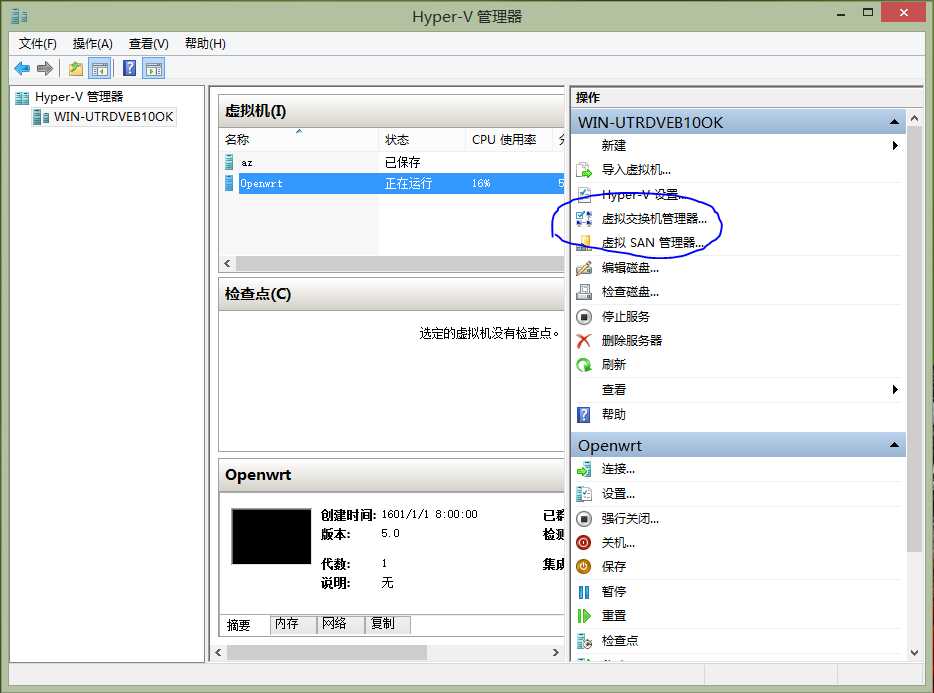This screenshot has height=693, width=934.
Task: Click the 检查磁盘 icon
Action: tap(584, 292)
